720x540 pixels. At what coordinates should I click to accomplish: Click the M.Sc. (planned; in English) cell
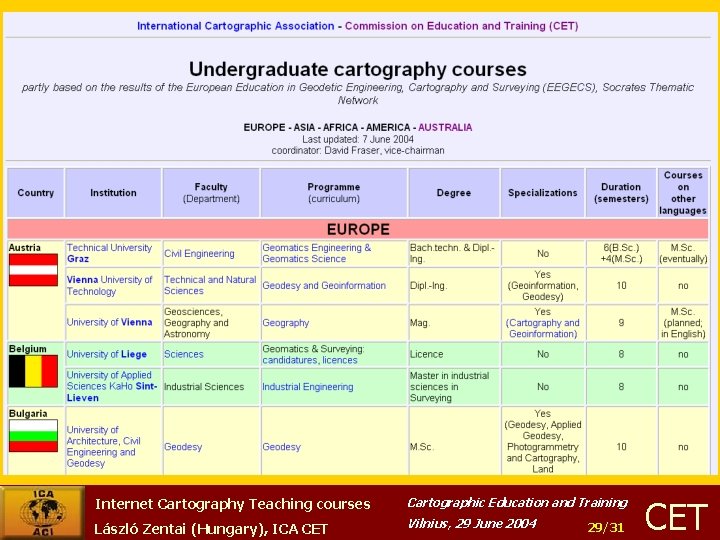point(683,323)
